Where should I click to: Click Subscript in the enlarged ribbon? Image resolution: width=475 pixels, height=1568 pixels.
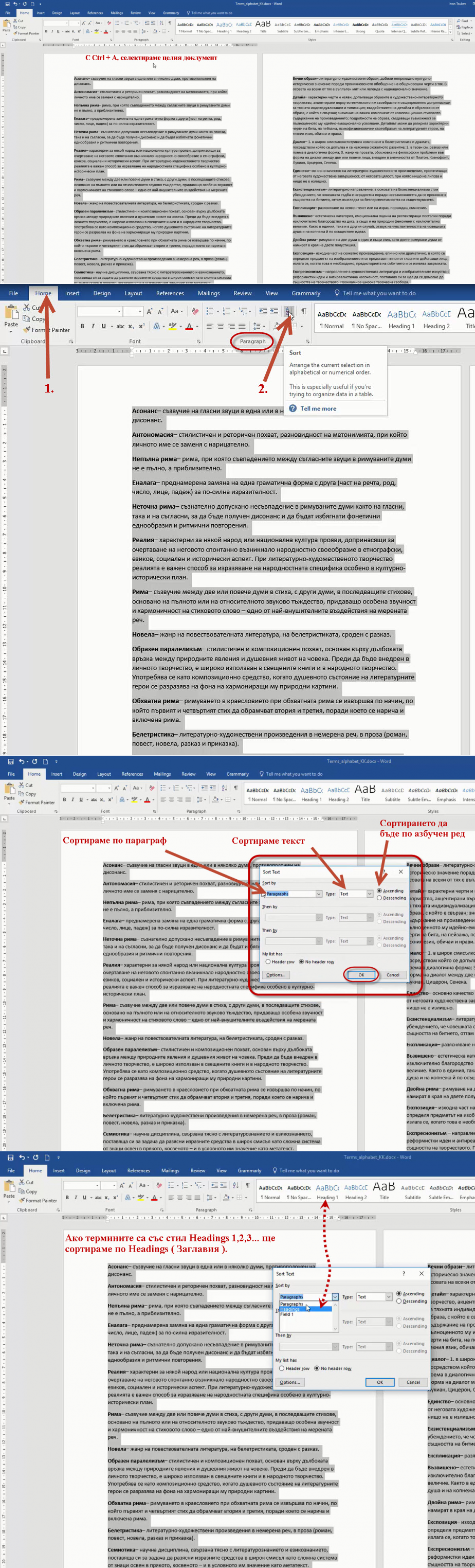[132, 326]
